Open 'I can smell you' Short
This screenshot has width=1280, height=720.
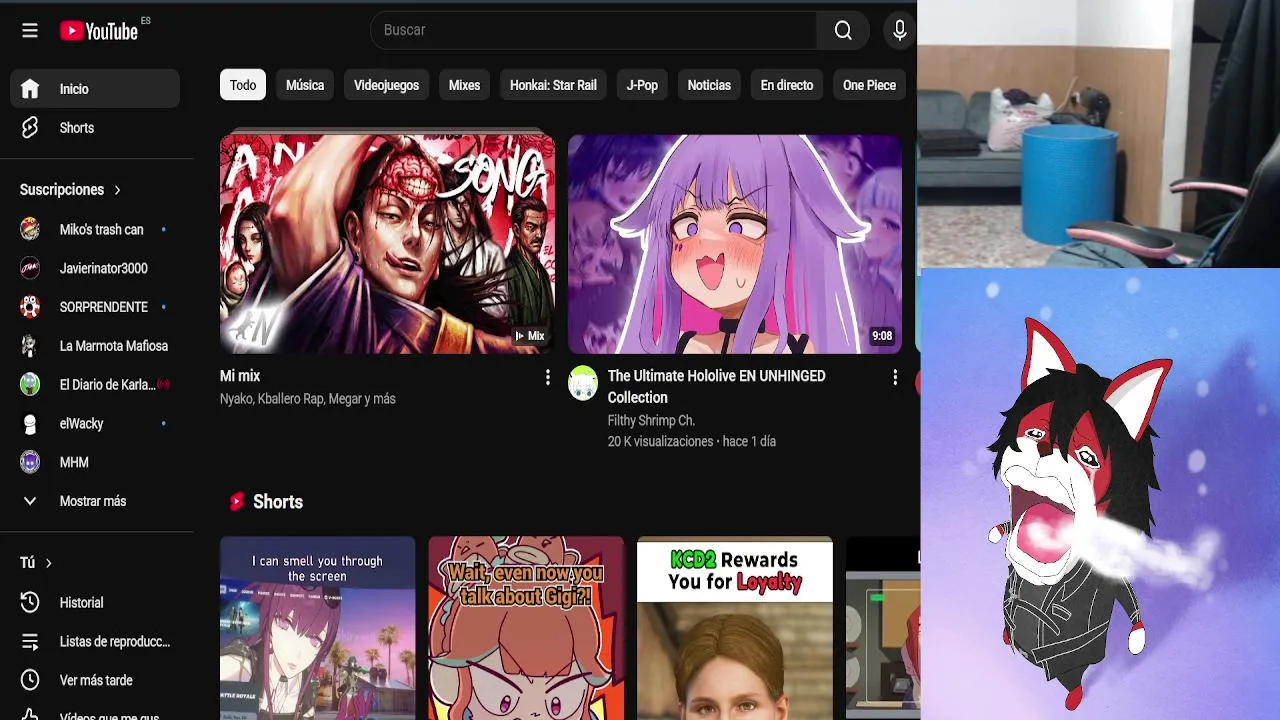(317, 628)
